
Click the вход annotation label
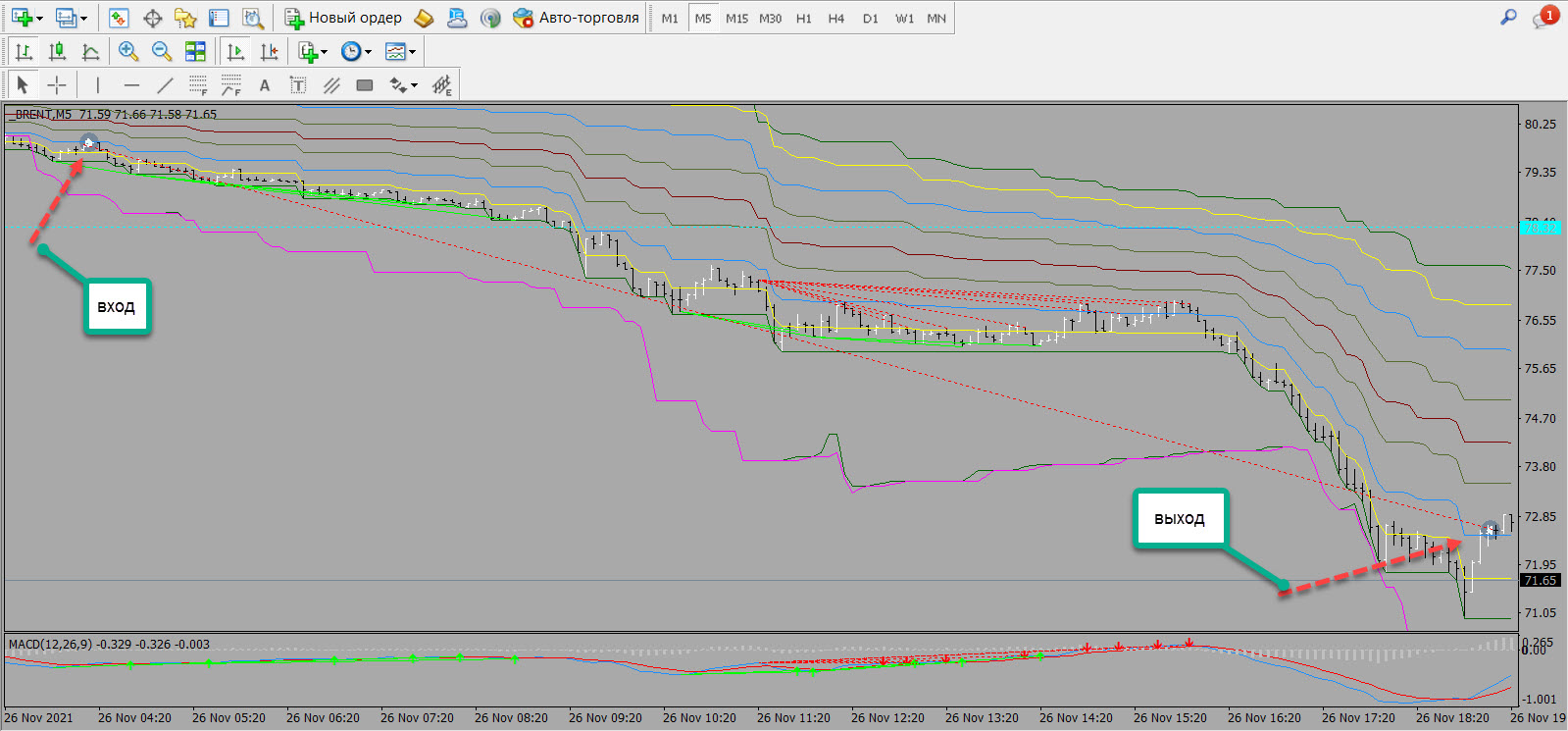tap(117, 307)
